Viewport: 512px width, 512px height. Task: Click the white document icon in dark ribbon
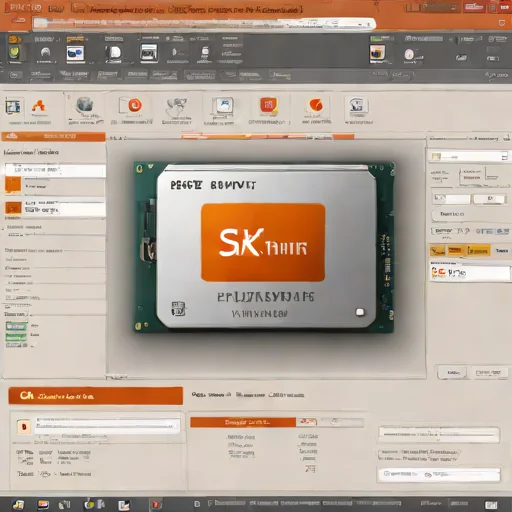(x=115, y=53)
